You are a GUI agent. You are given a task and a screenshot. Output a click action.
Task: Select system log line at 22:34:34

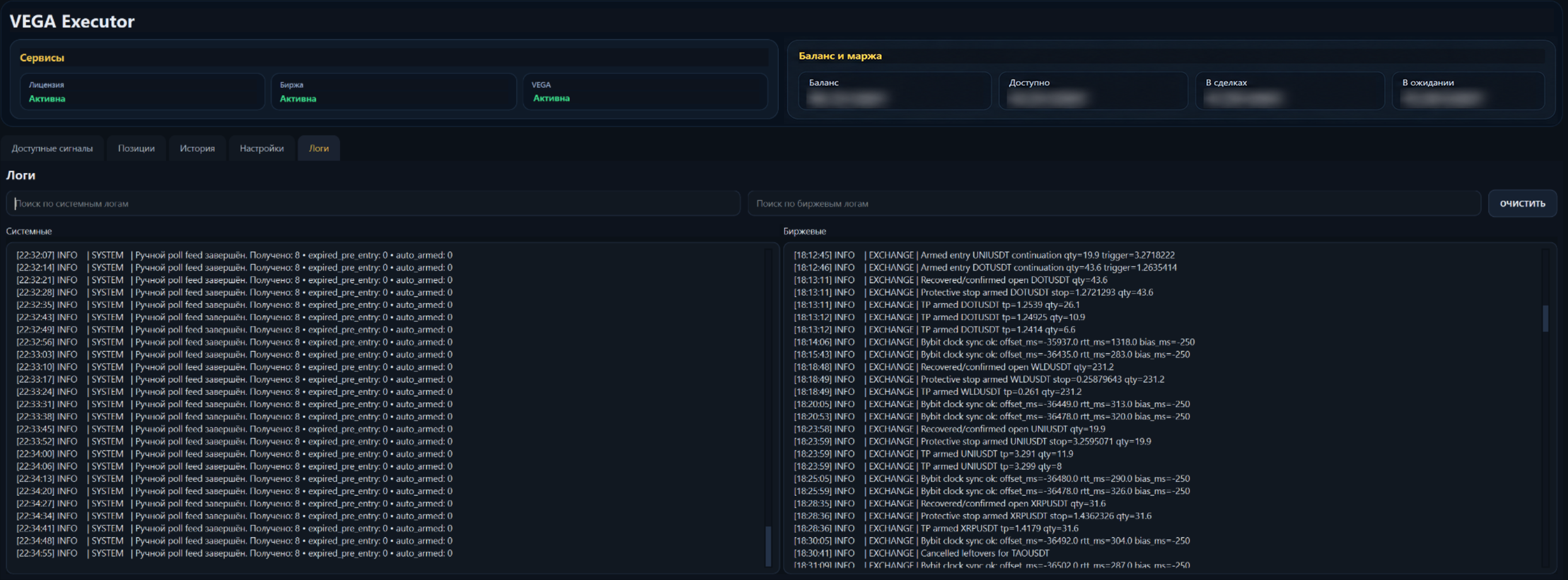[x=234, y=516]
